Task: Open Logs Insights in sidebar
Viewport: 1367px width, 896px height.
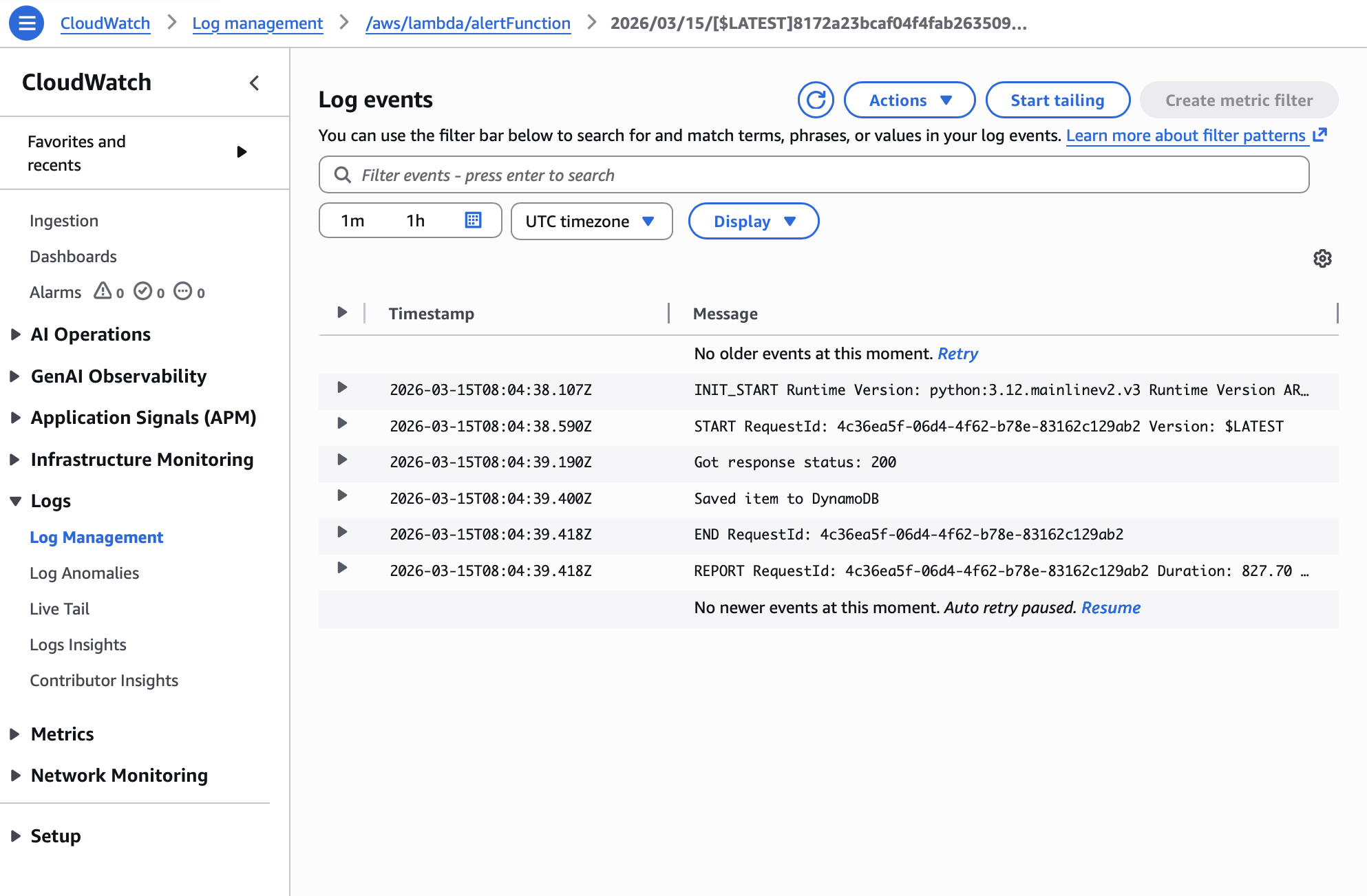Action: (78, 645)
